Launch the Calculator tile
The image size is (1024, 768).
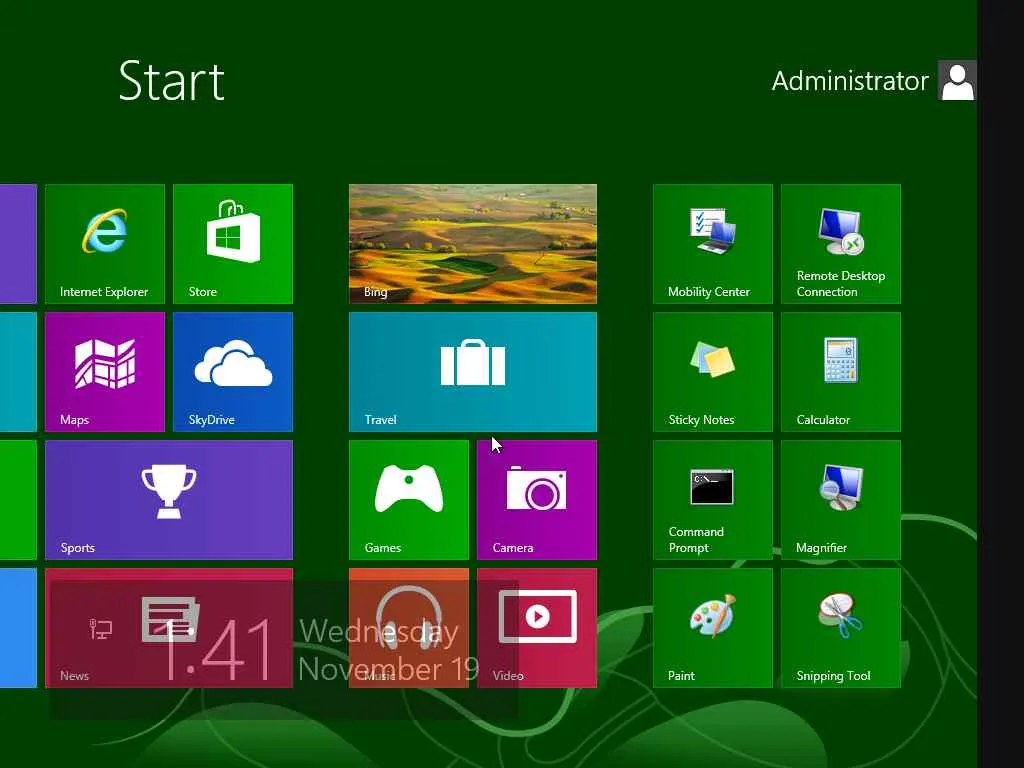pyautogui.click(x=840, y=372)
